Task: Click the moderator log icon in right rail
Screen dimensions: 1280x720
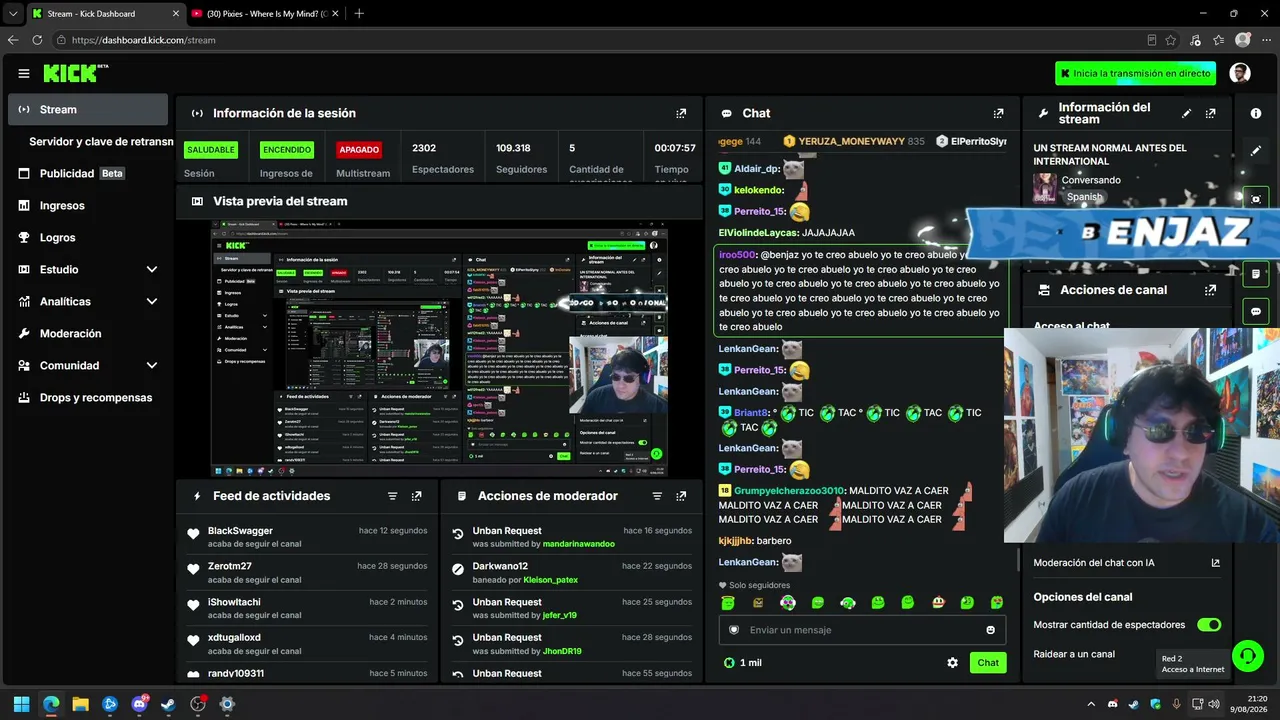Action: click(1256, 274)
